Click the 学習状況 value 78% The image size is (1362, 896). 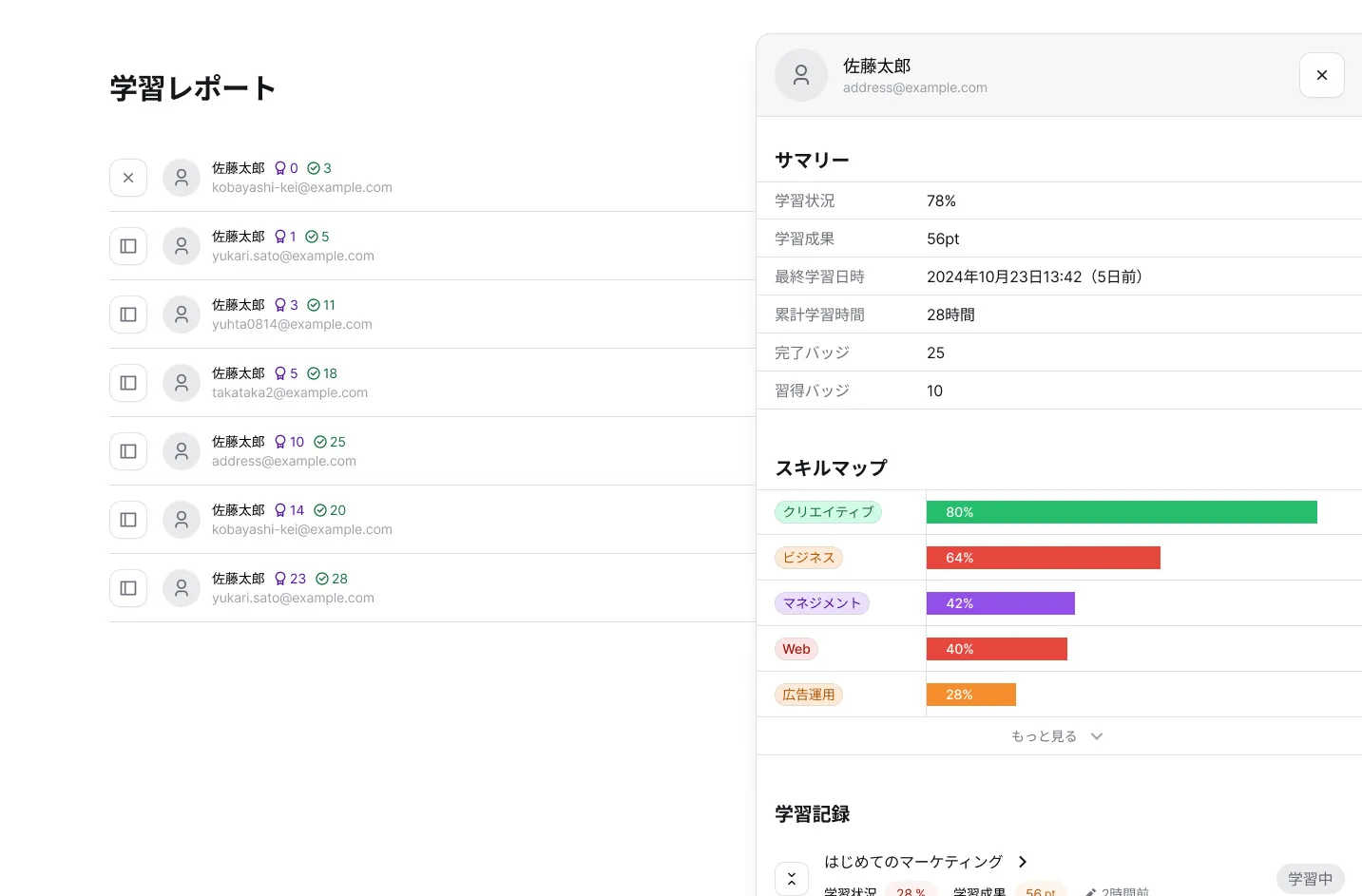941,200
